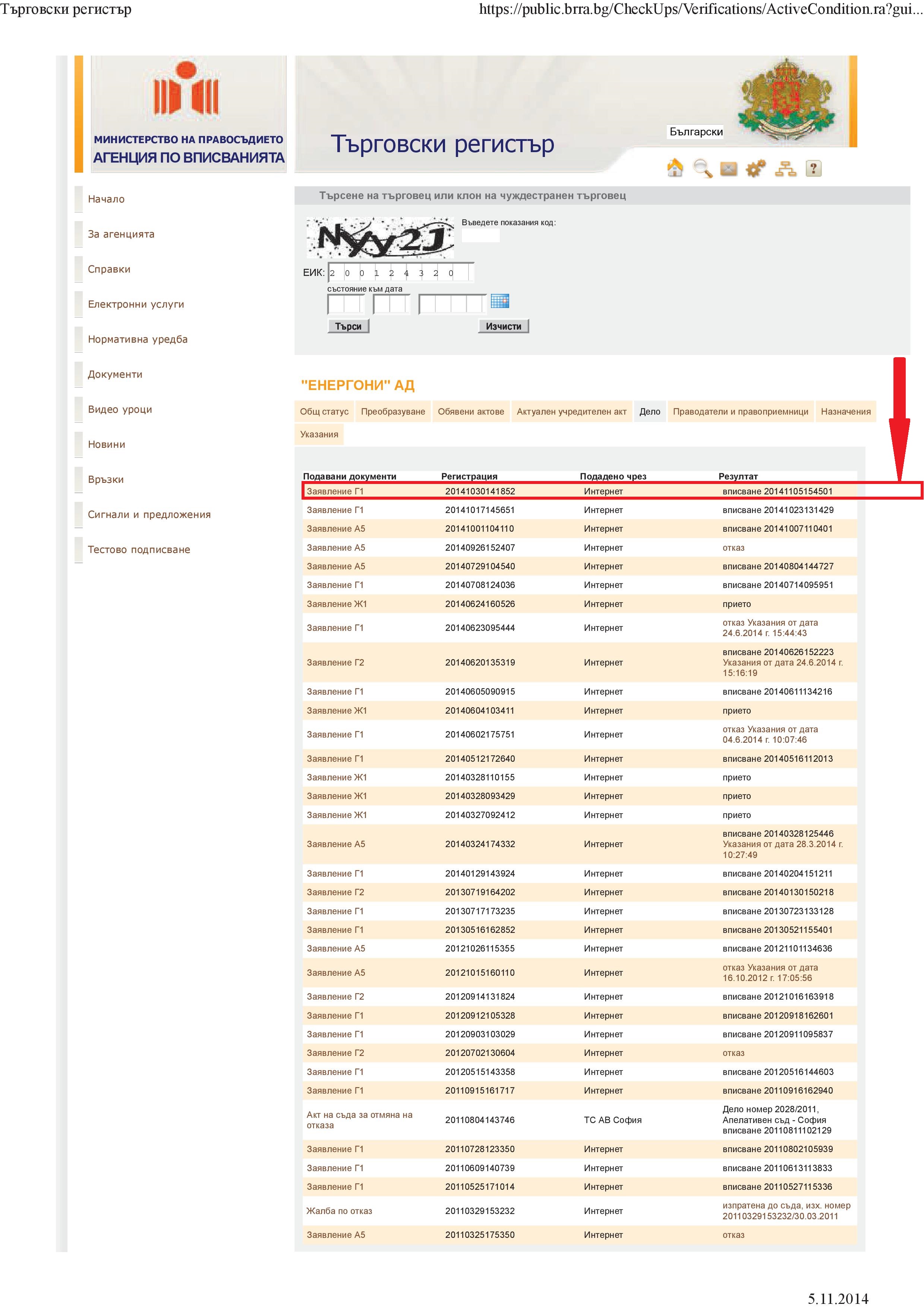The image size is (924, 1308).
Task: Click the envelope contact icon
Action: coord(729,169)
